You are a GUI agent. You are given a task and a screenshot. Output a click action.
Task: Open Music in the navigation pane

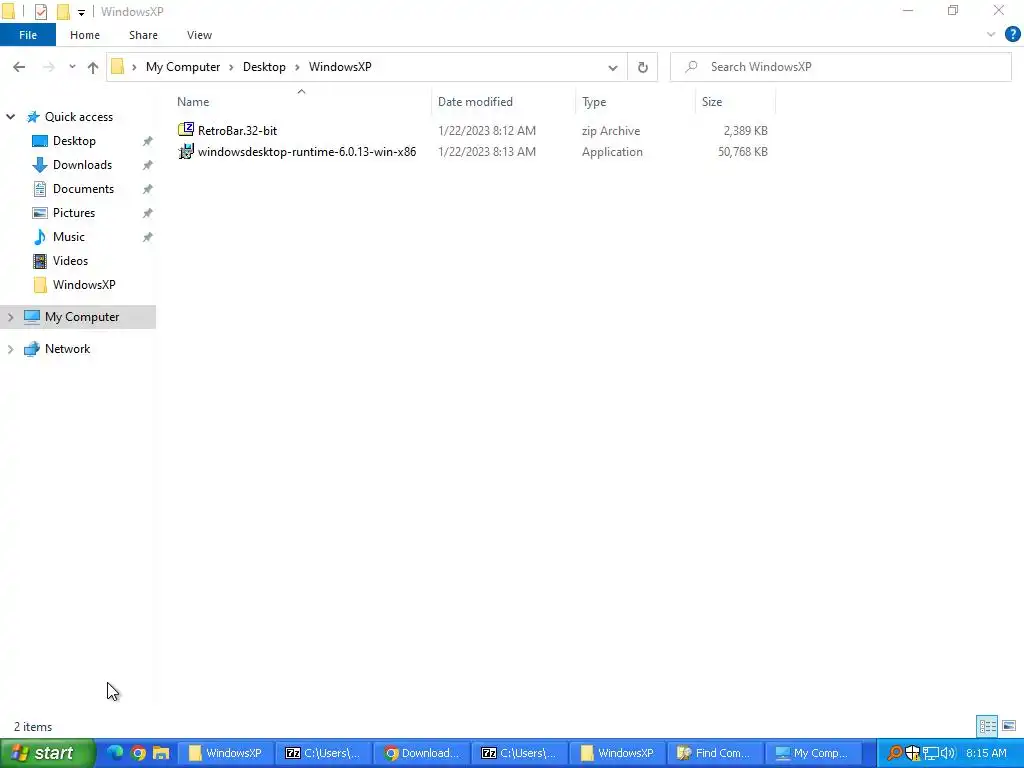(69, 237)
